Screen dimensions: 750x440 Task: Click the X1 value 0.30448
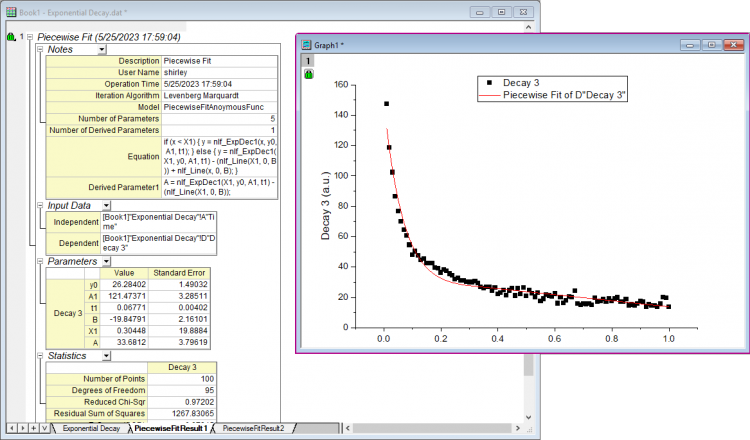pyautogui.click(x=124, y=330)
